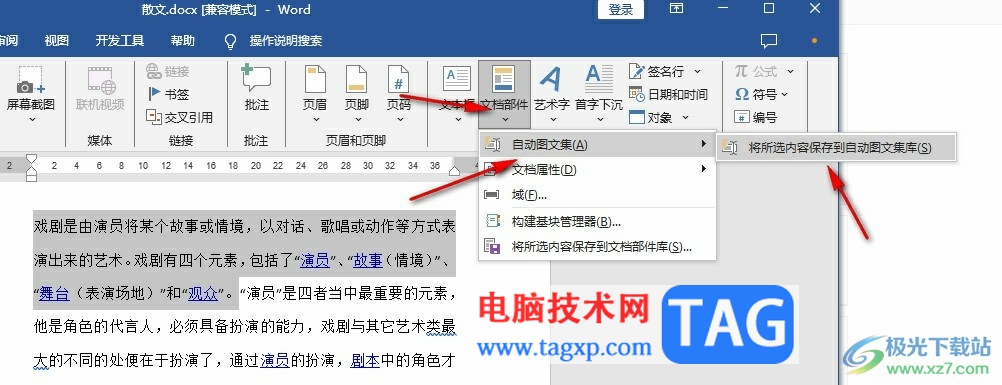Open the 帮助 ribbon tab
Screen dimensions: 1002x385
point(183,41)
